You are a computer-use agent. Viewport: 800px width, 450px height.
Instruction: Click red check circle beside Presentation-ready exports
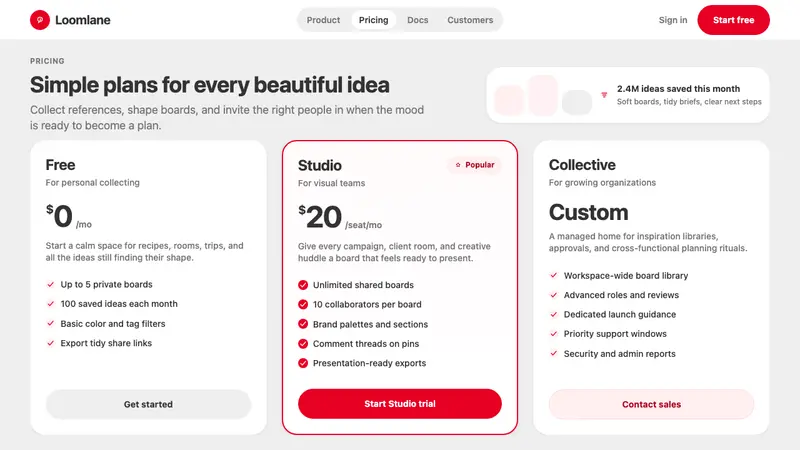pyautogui.click(x=303, y=363)
